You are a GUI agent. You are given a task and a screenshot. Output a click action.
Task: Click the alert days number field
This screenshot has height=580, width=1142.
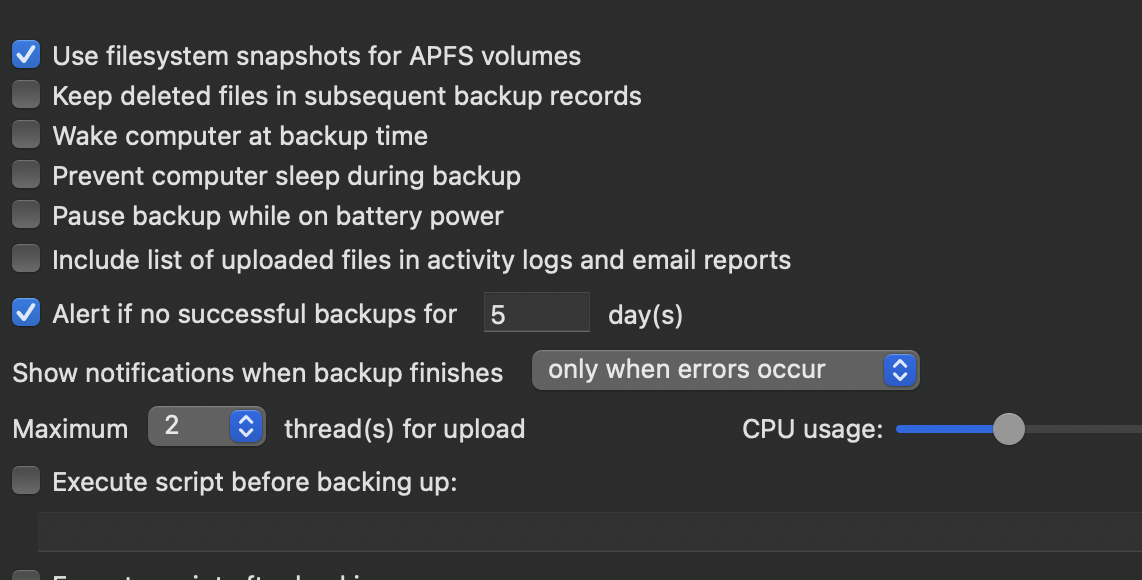point(536,314)
